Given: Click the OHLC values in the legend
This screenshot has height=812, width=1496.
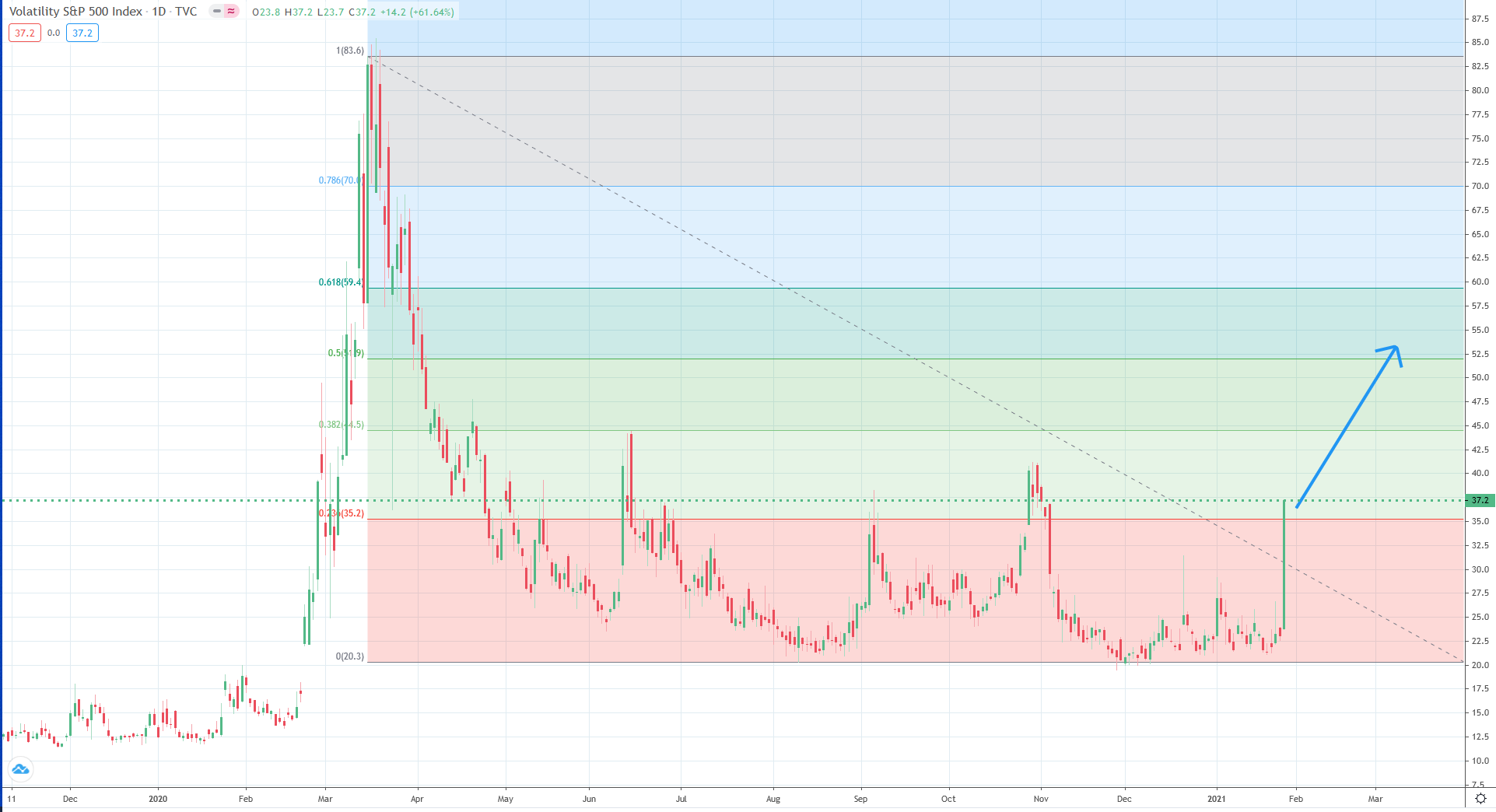Looking at the screenshot, I should [352, 12].
